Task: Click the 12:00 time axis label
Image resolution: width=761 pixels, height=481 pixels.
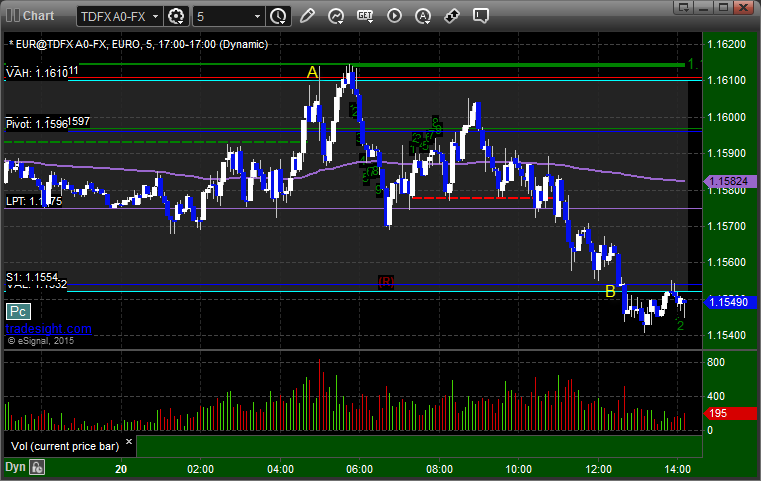Action: pyautogui.click(x=598, y=469)
